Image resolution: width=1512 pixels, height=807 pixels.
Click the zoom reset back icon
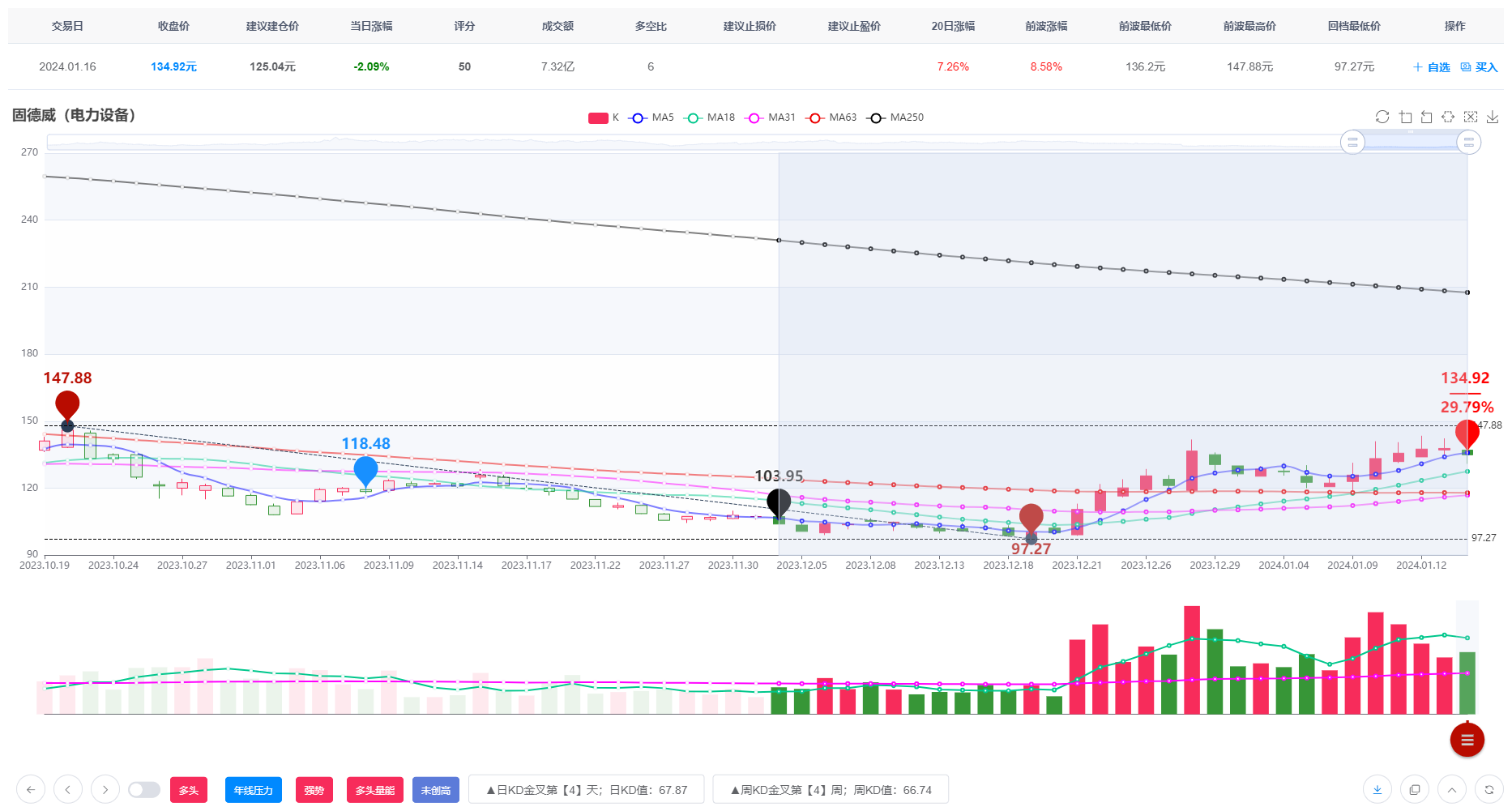(1427, 117)
